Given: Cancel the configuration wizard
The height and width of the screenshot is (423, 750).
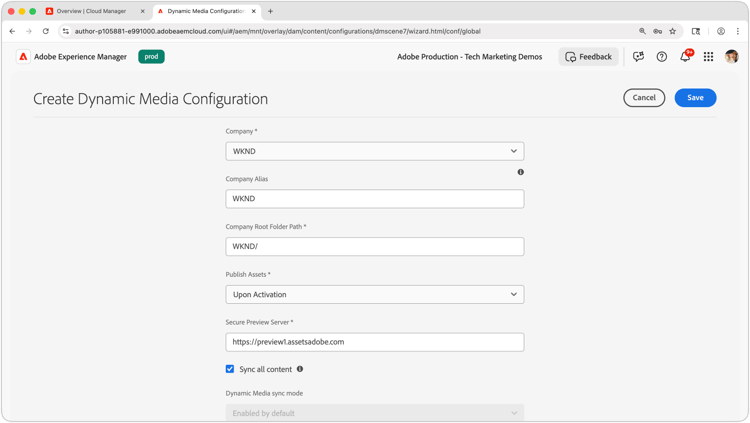Looking at the screenshot, I should [644, 98].
